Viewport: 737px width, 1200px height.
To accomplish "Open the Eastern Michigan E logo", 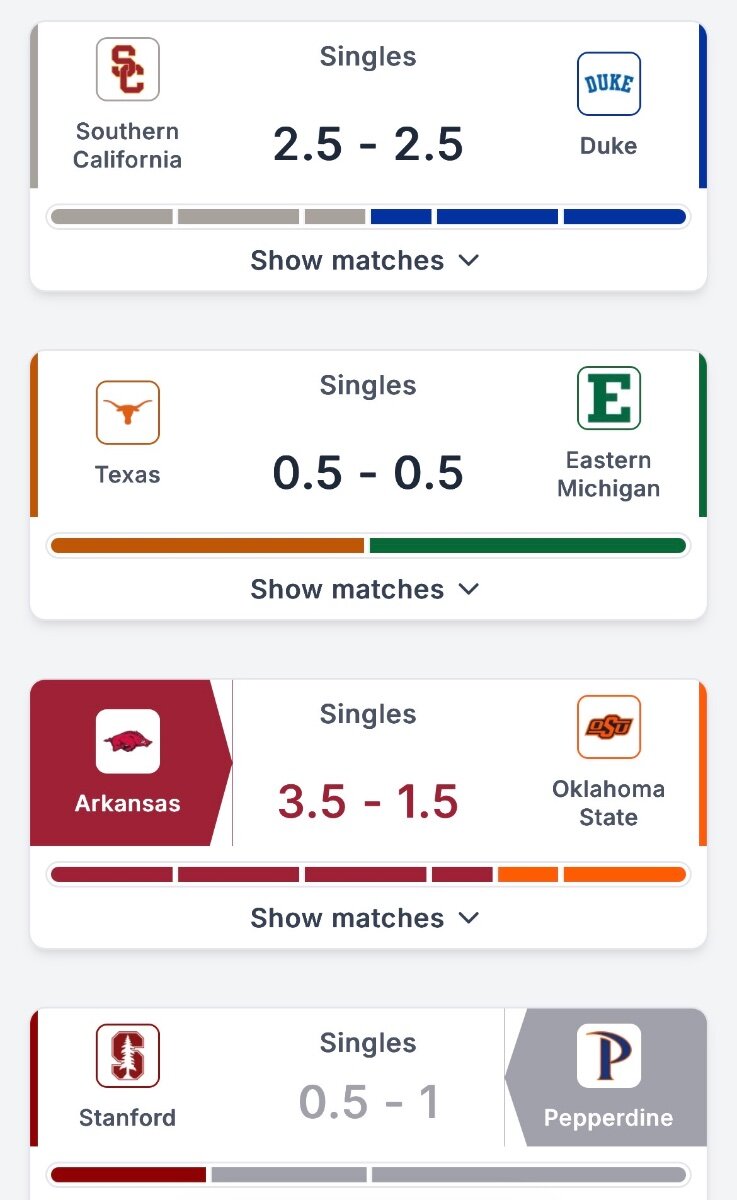I will (609, 398).
